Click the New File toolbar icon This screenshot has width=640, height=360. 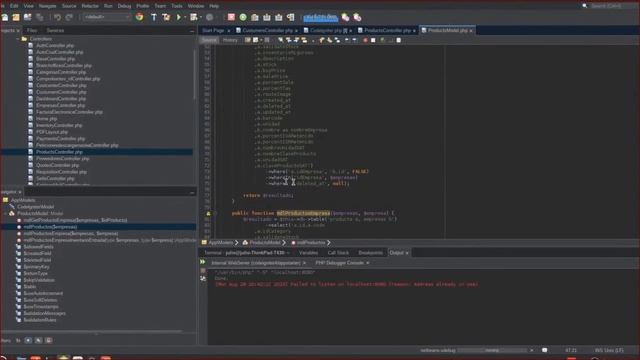point(5,17)
